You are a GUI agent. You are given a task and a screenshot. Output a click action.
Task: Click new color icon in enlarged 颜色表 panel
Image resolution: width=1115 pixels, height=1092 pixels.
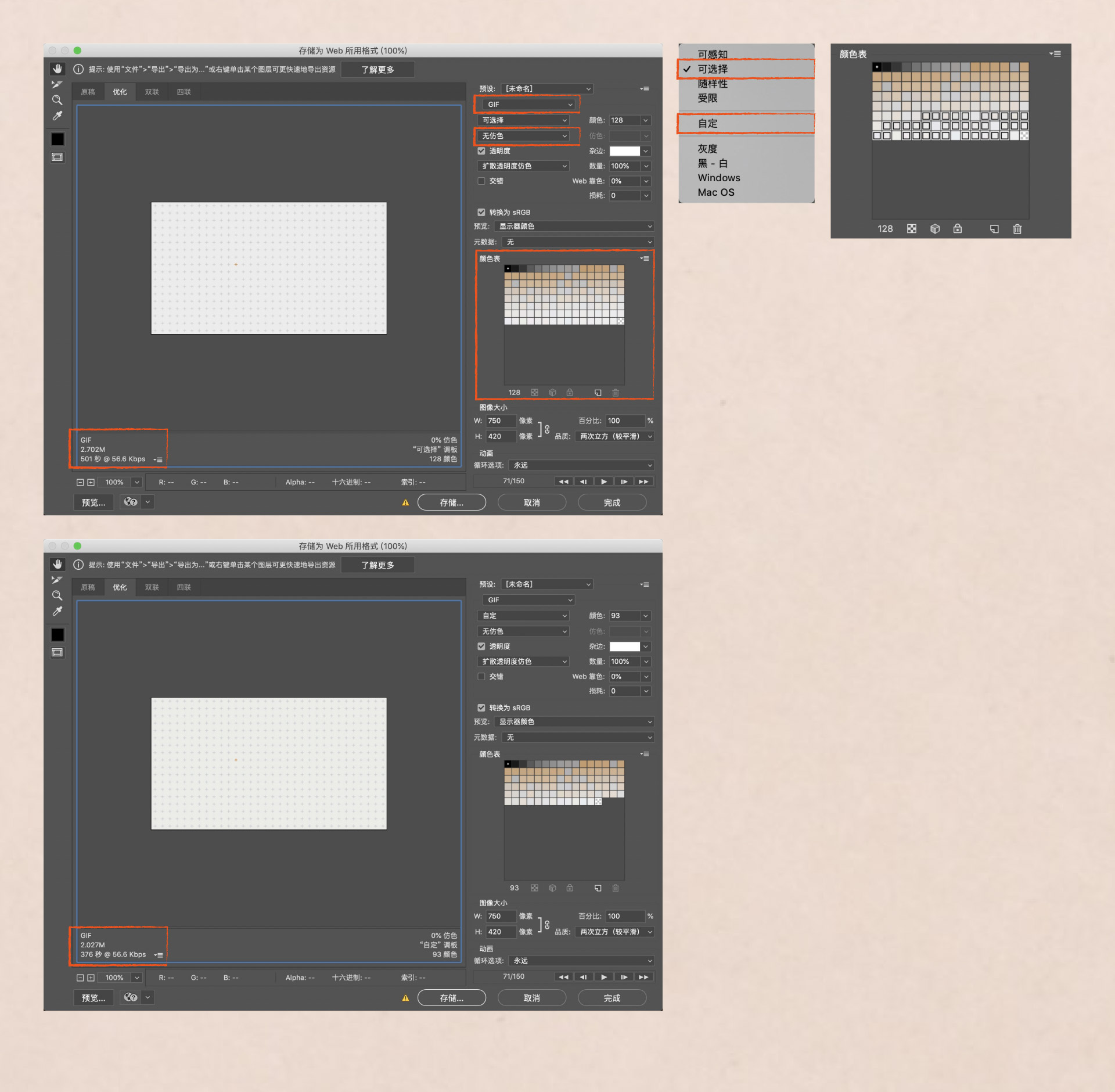(994, 229)
